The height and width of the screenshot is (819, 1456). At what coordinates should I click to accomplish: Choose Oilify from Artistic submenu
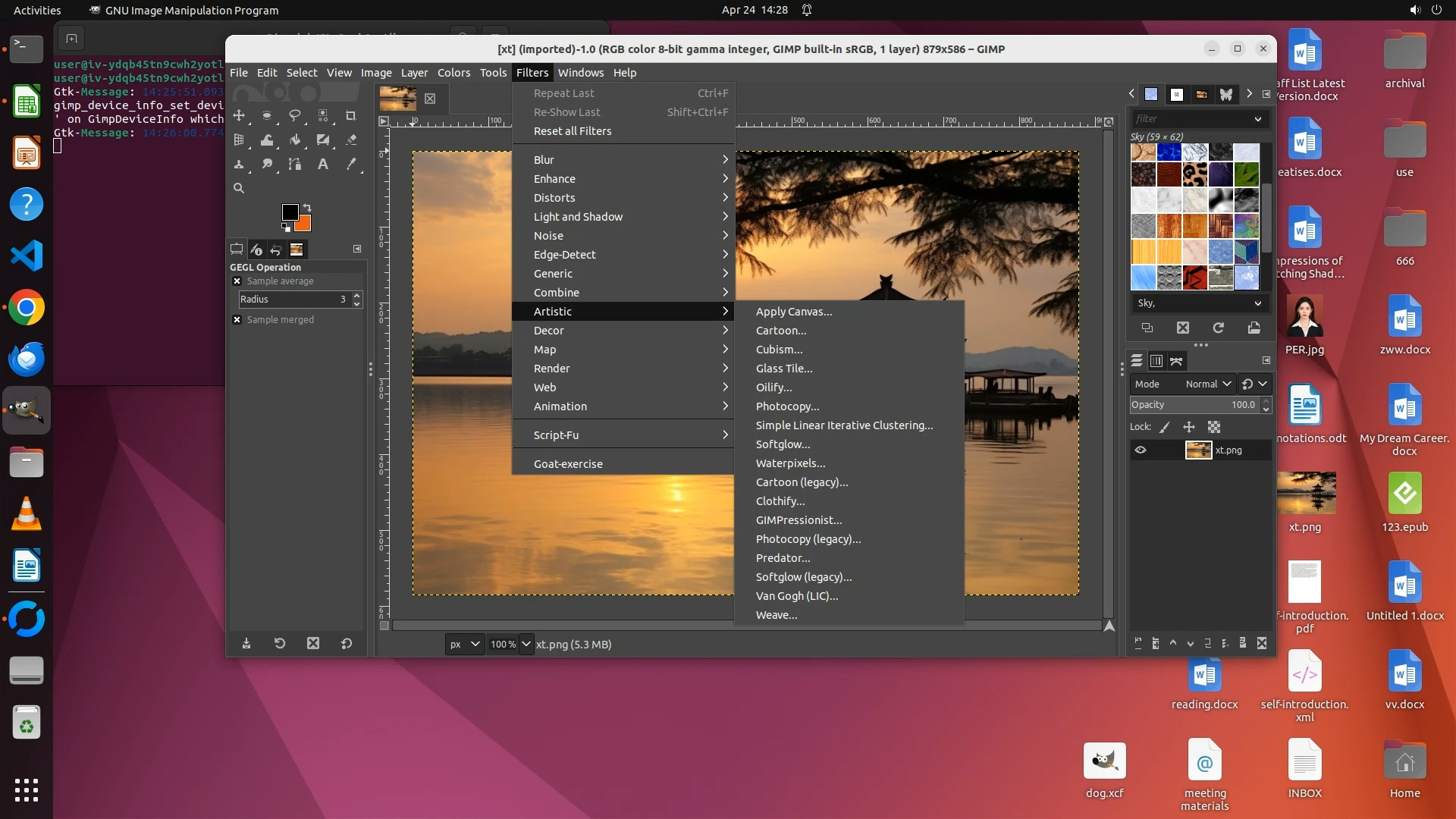[x=773, y=387]
